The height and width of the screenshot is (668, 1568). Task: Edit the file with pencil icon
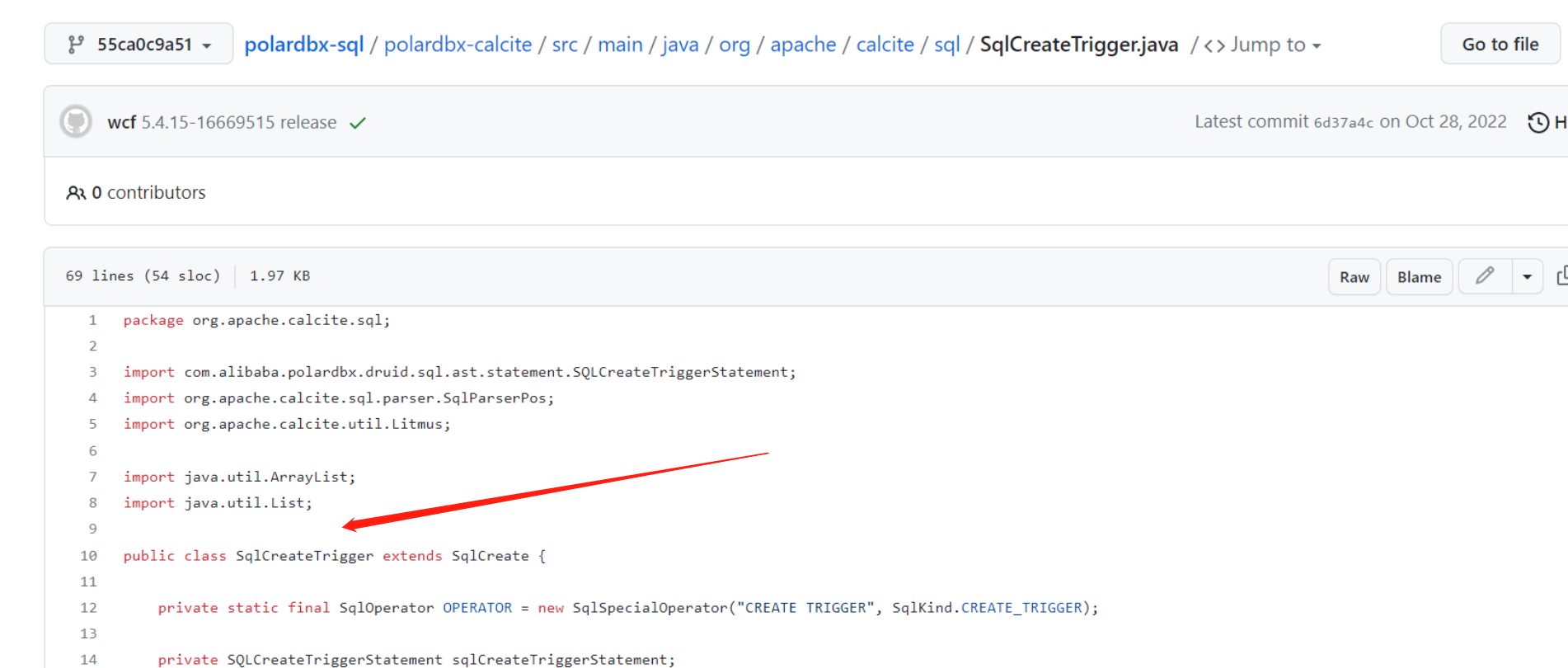[1485, 276]
